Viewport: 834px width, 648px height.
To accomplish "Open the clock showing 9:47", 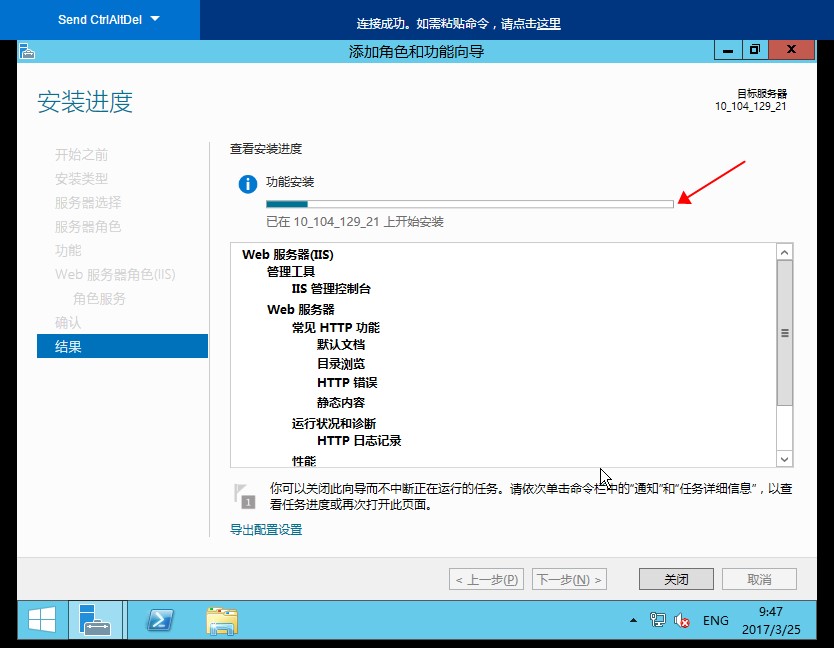I will (771, 620).
